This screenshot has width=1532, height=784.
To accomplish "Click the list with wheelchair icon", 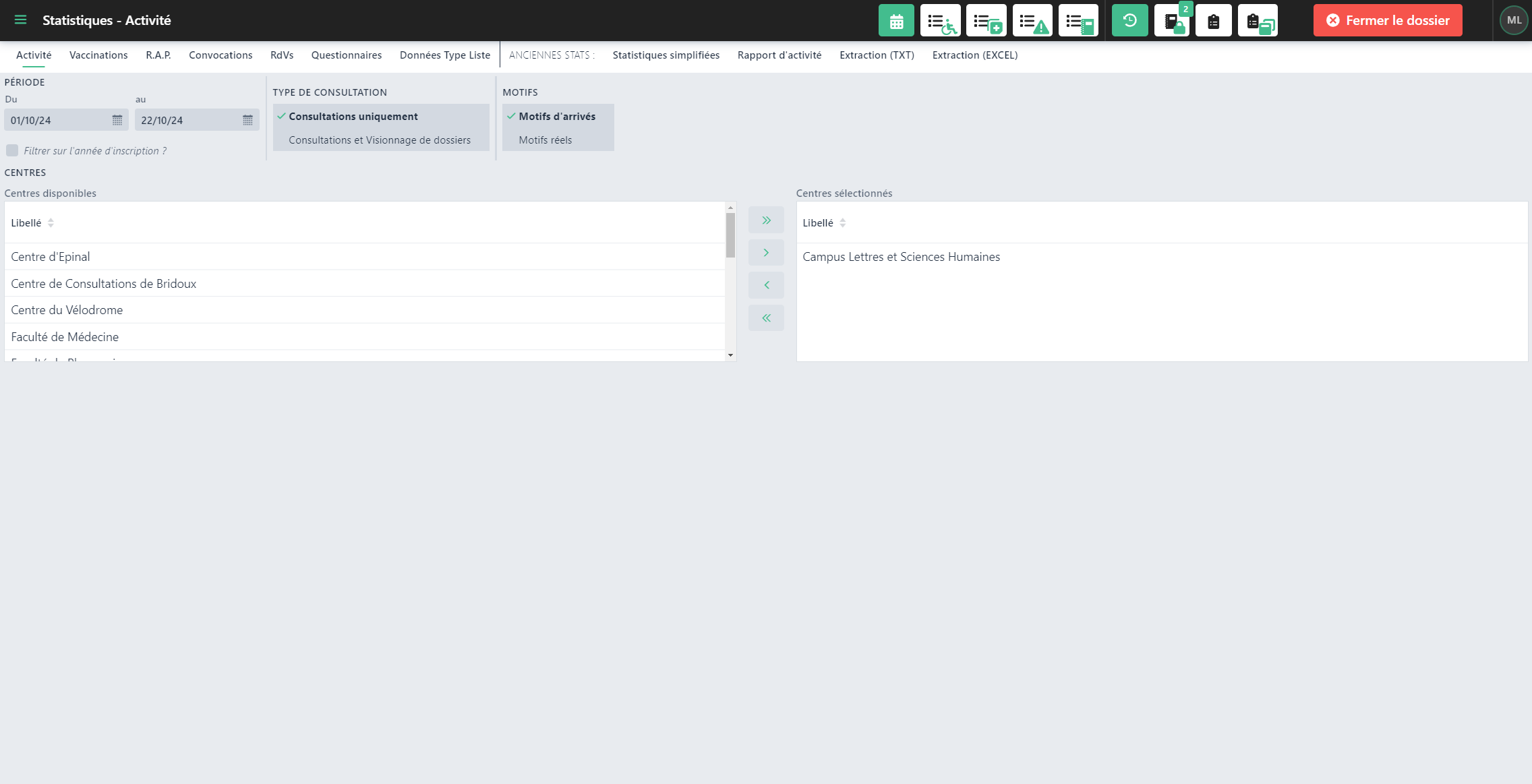I will [940, 21].
